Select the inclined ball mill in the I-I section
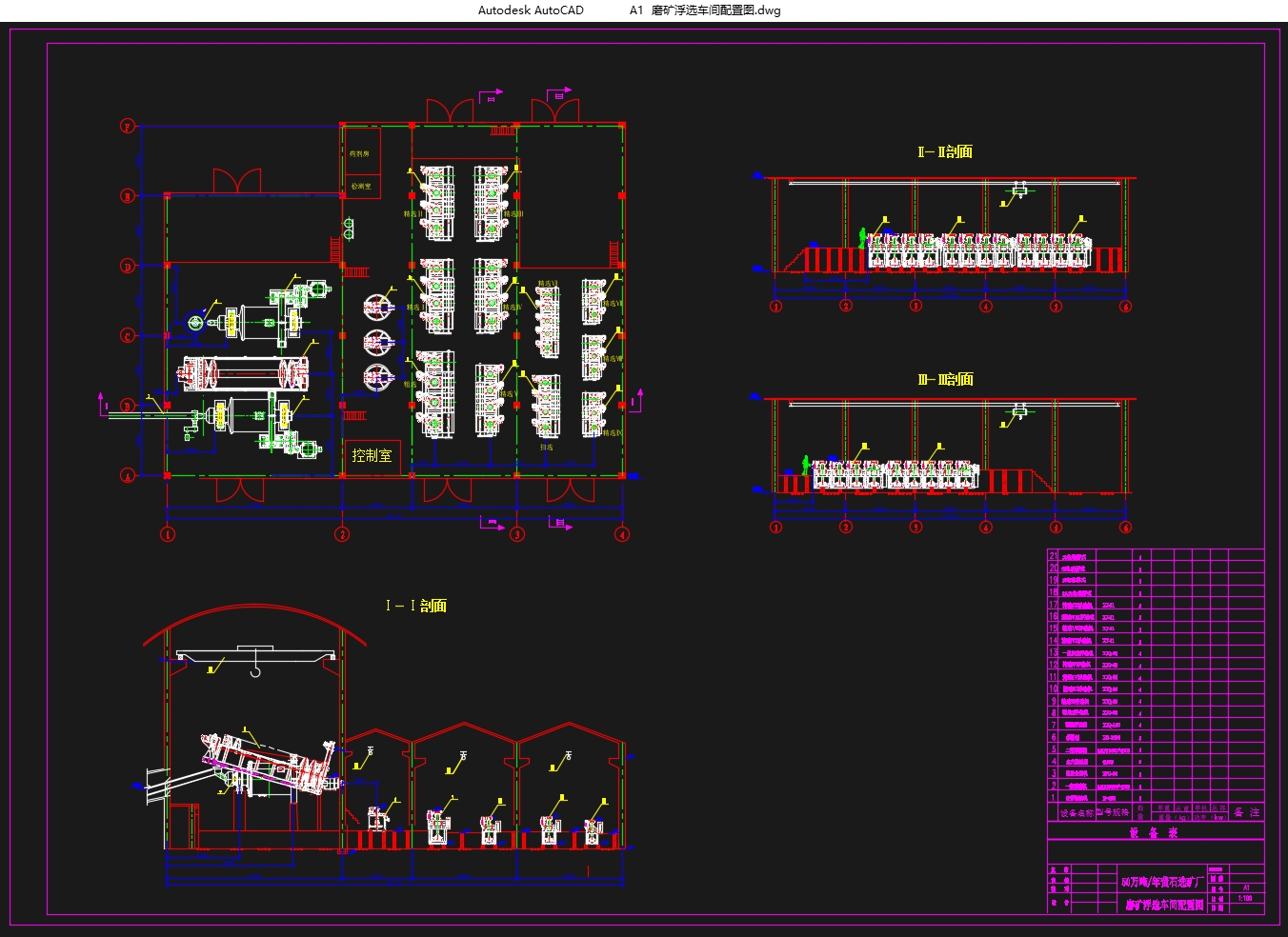Viewport: 1288px width, 937px height. [x=270, y=763]
